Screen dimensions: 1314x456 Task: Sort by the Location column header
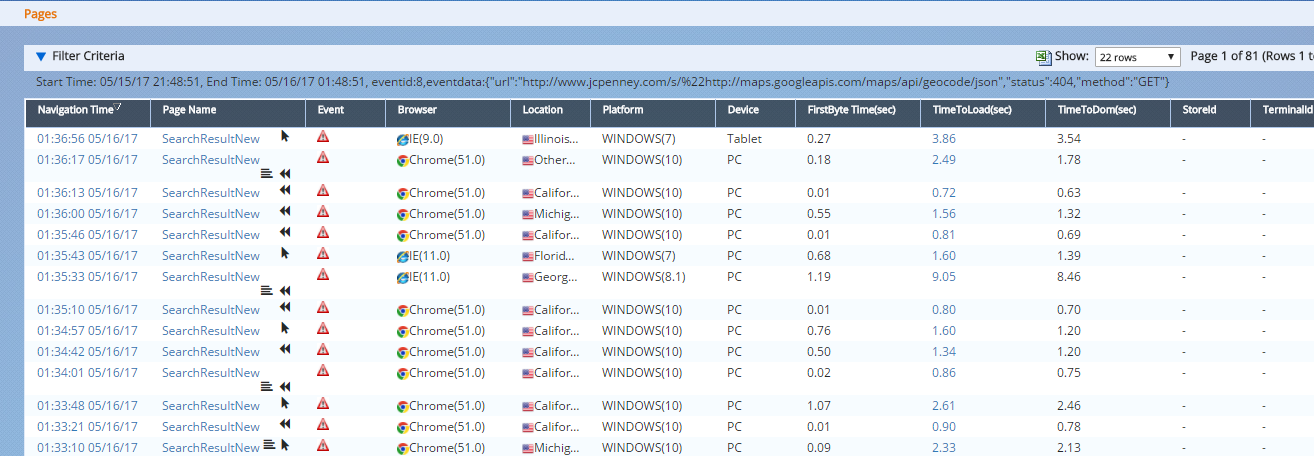(x=543, y=110)
